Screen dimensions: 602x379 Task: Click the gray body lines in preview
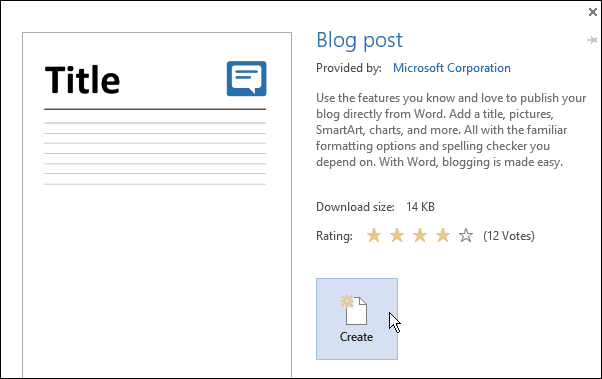click(155, 154)
